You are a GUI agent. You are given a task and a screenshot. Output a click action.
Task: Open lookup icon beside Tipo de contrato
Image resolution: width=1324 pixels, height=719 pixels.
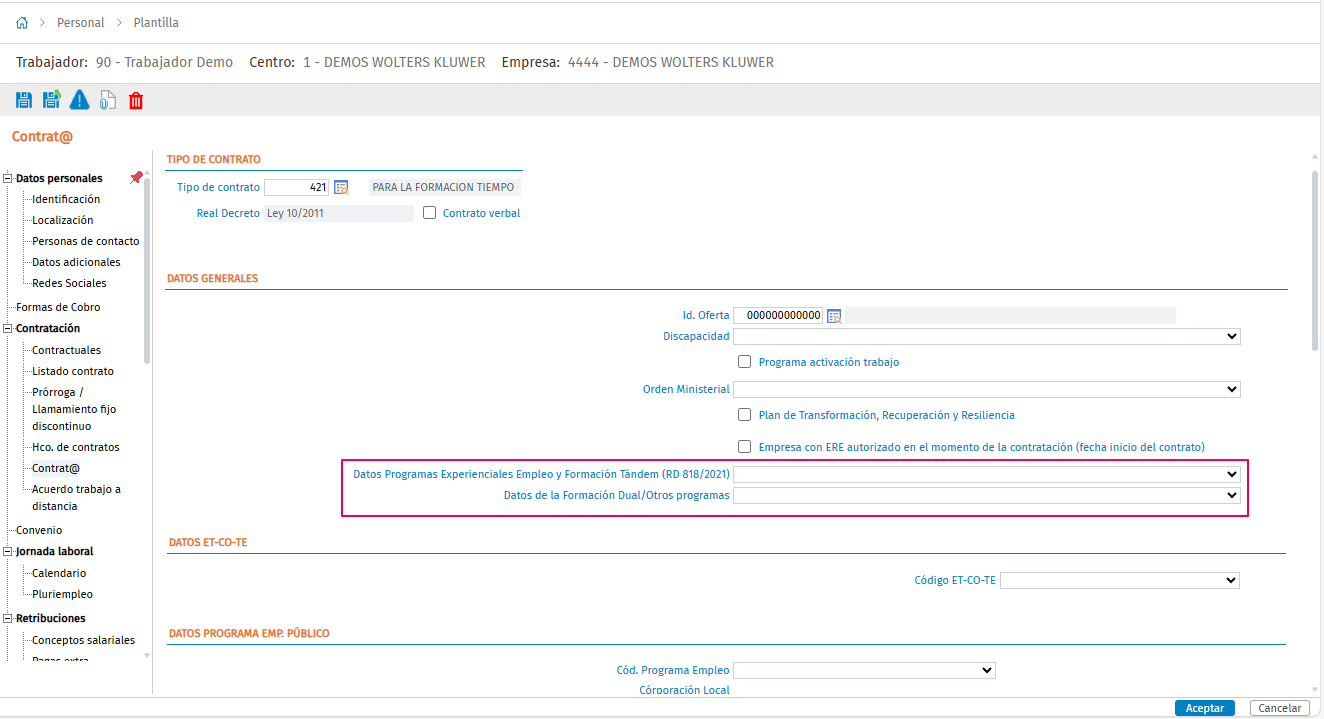pos(341,187)
